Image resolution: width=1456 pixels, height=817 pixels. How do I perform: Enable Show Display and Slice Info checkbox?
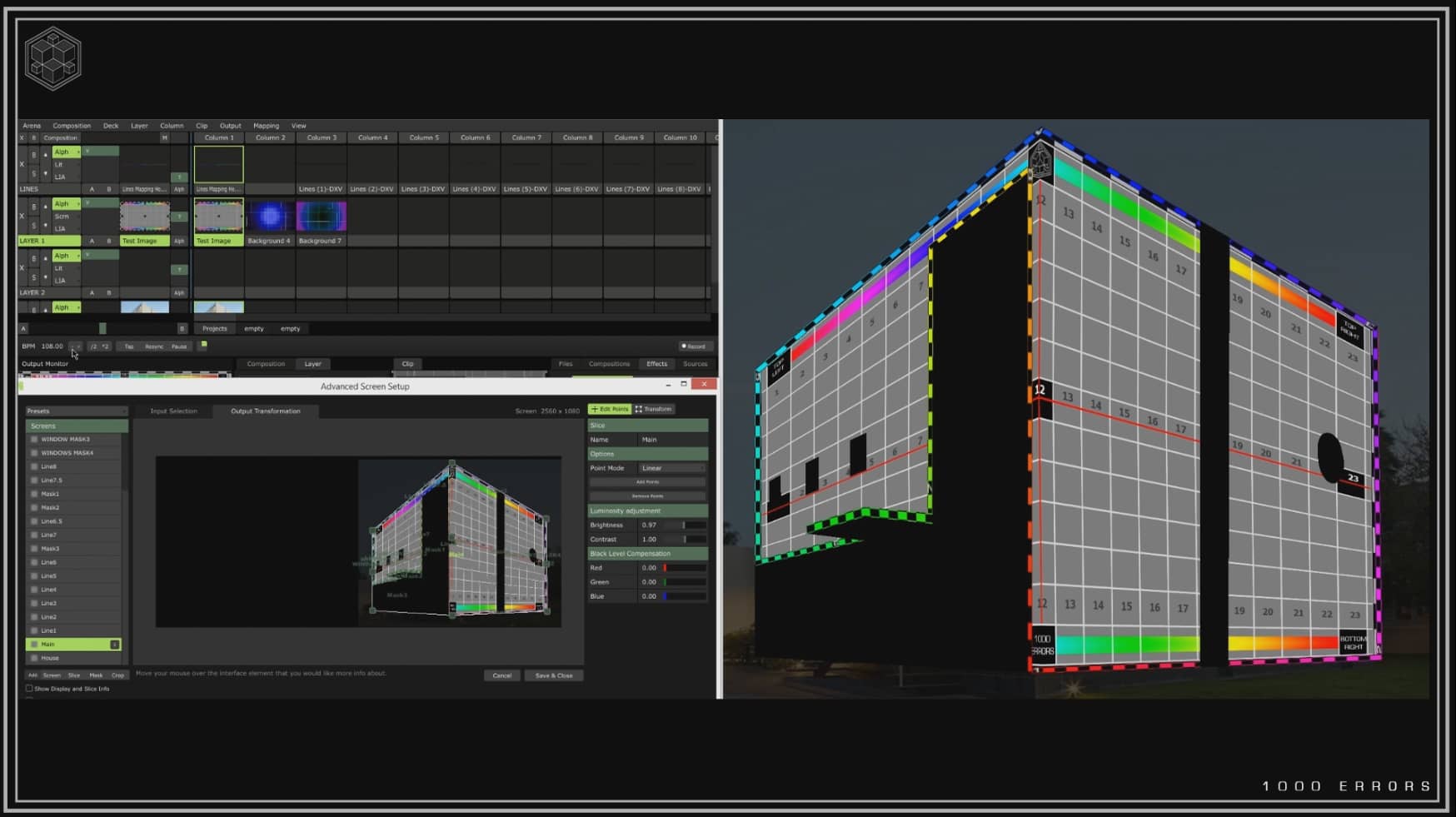(29, 689)
